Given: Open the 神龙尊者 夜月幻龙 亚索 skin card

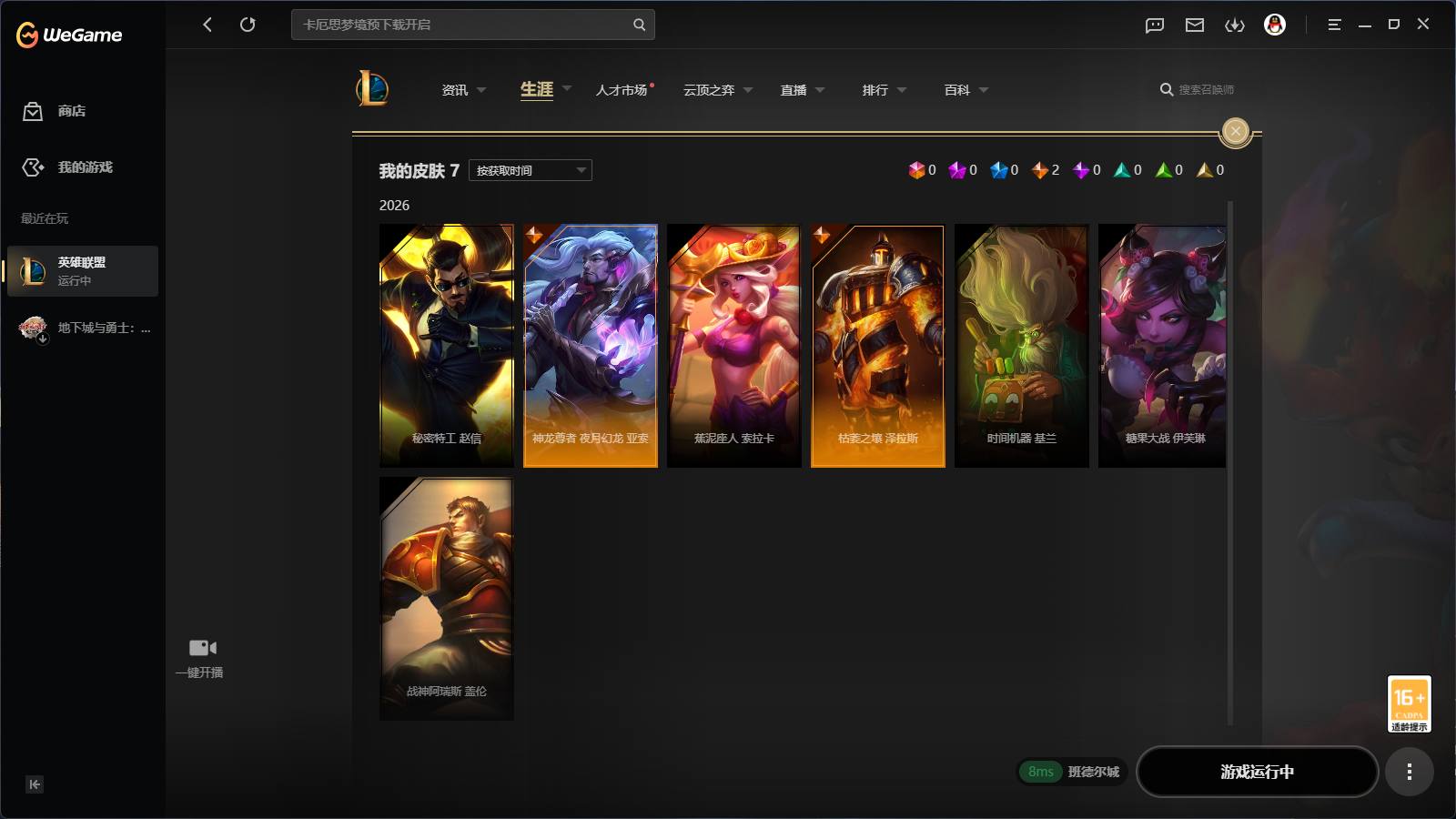Looking at the screenshot, I should click(591, 346).
